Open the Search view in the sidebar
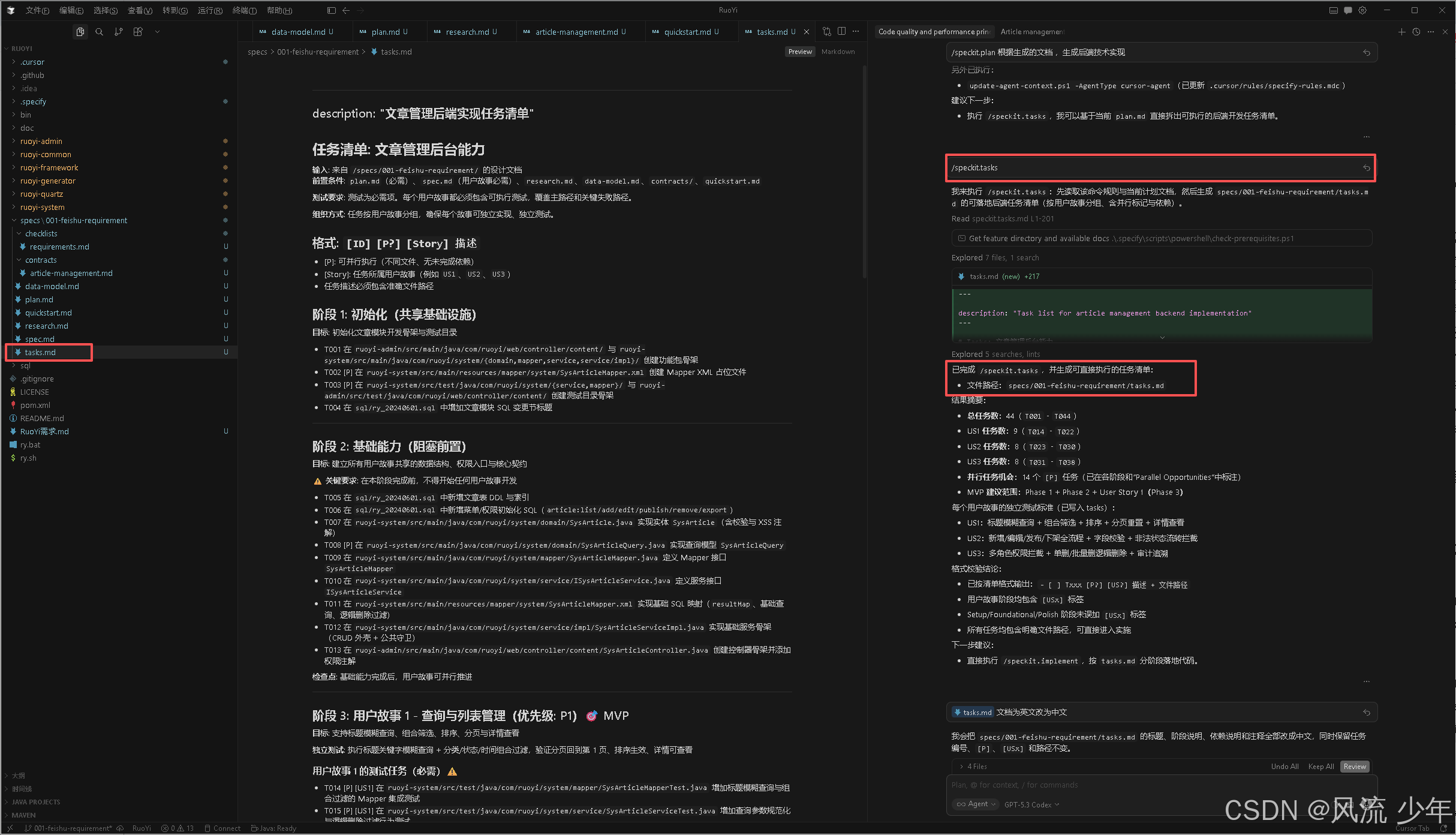The width and height of the screenshot is (1456, 835). pos(100,32)
